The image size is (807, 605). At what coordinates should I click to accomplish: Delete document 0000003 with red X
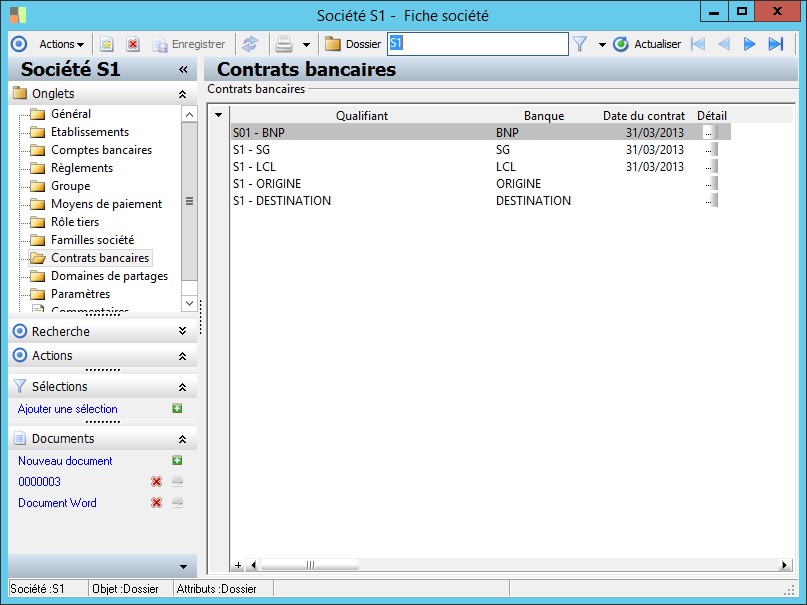[156, 482]
